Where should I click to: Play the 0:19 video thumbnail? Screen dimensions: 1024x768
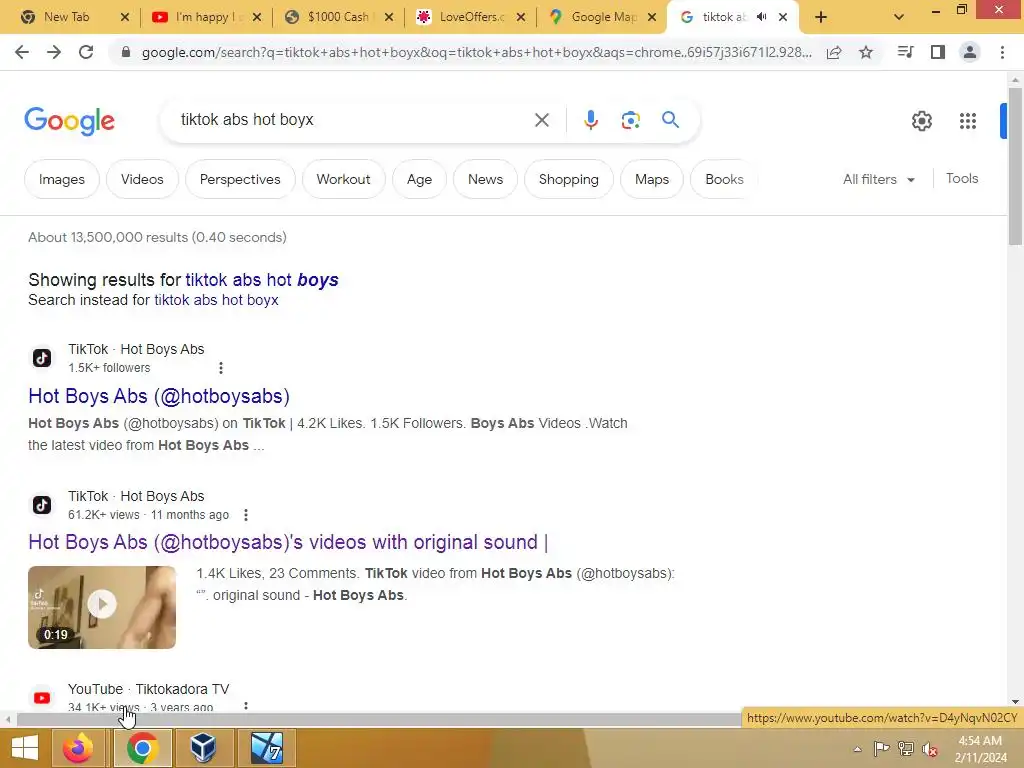point(102,607)
